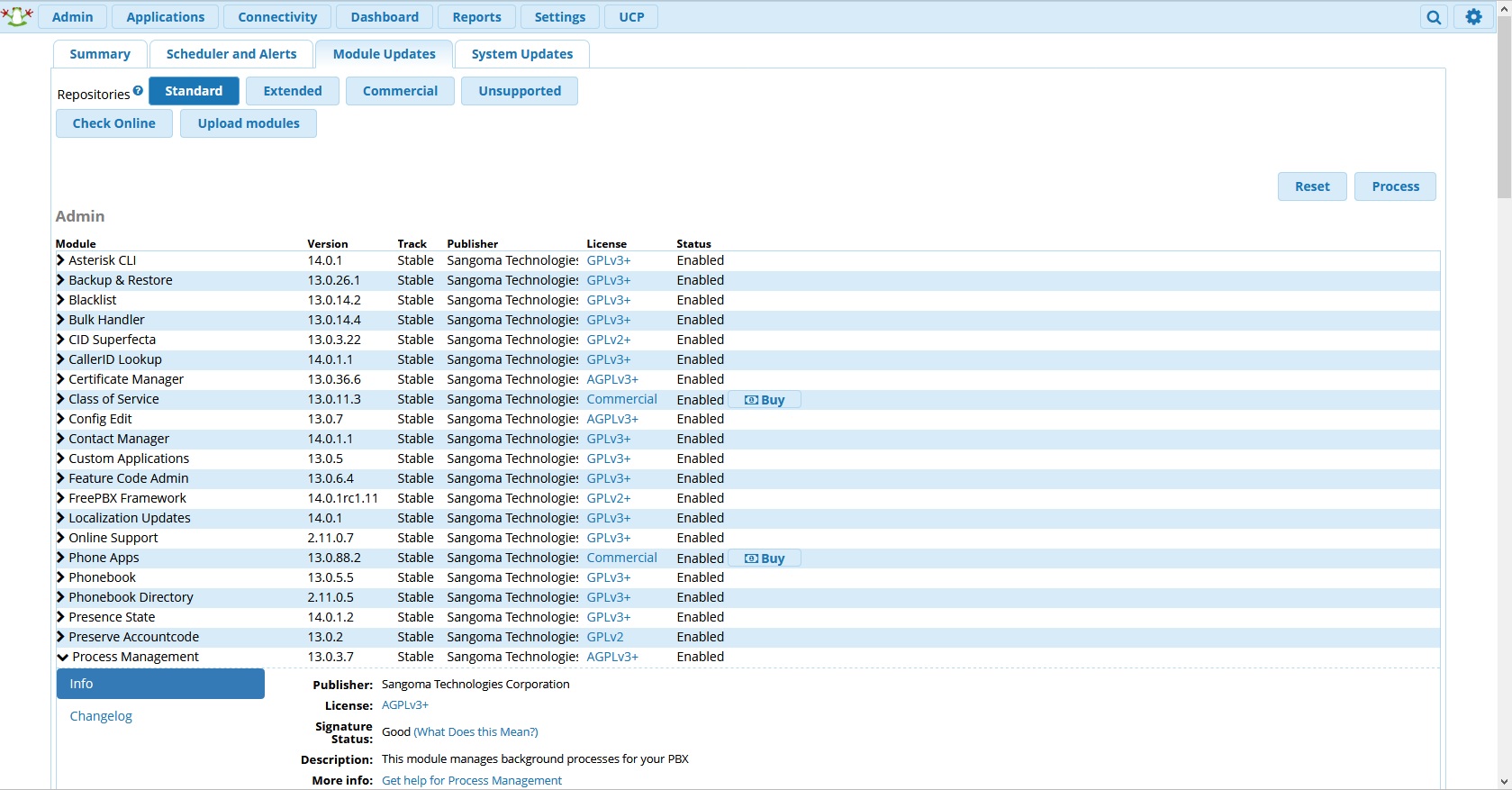Viewport: 1512px width, 790px height.
Task: Toggle the Unsupported repository button
Action: (520, 91)
